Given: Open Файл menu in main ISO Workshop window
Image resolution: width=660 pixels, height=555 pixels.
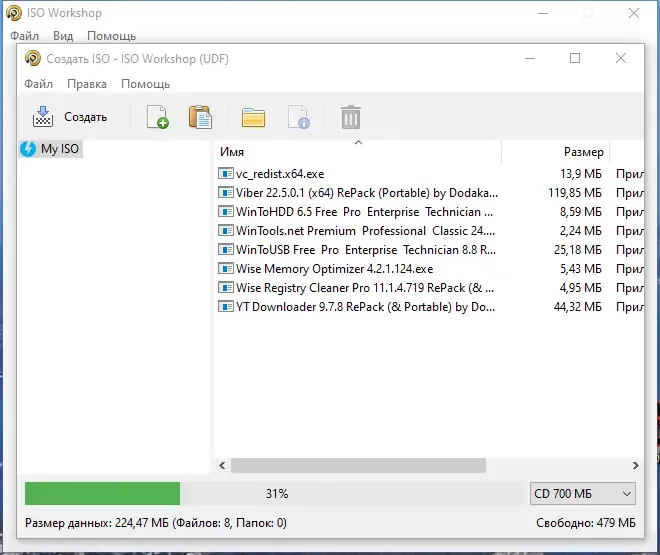Looking at the screenshot, I should [x=24, y=36].
